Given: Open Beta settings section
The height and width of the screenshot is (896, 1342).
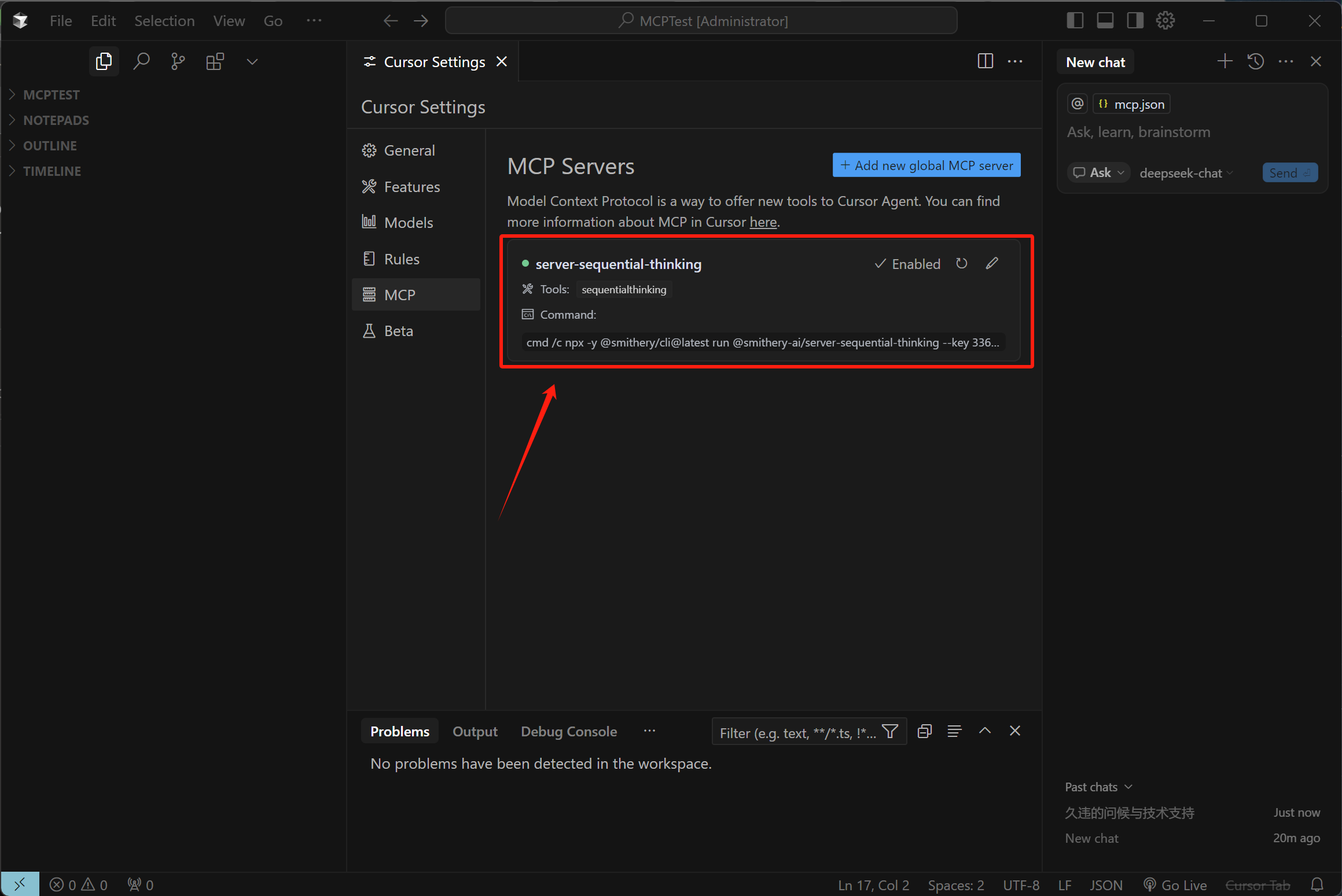Looking at the screenshot, I should (x=416, y=331).
